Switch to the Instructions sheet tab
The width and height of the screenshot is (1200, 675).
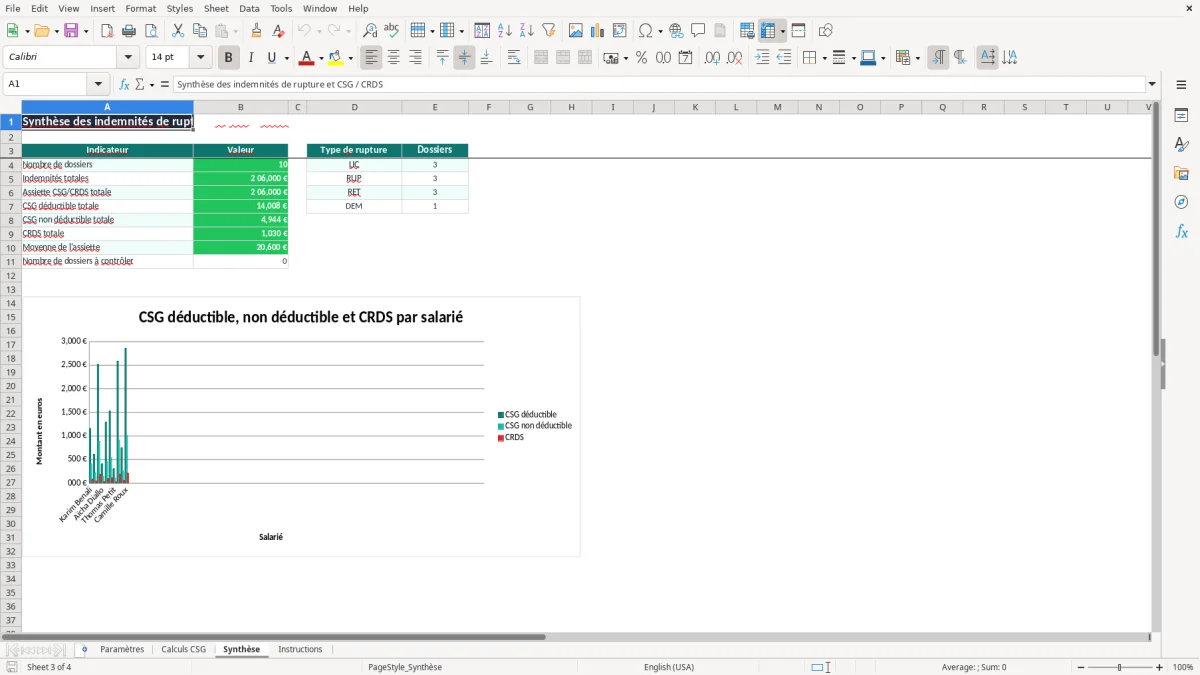[300, 650]
